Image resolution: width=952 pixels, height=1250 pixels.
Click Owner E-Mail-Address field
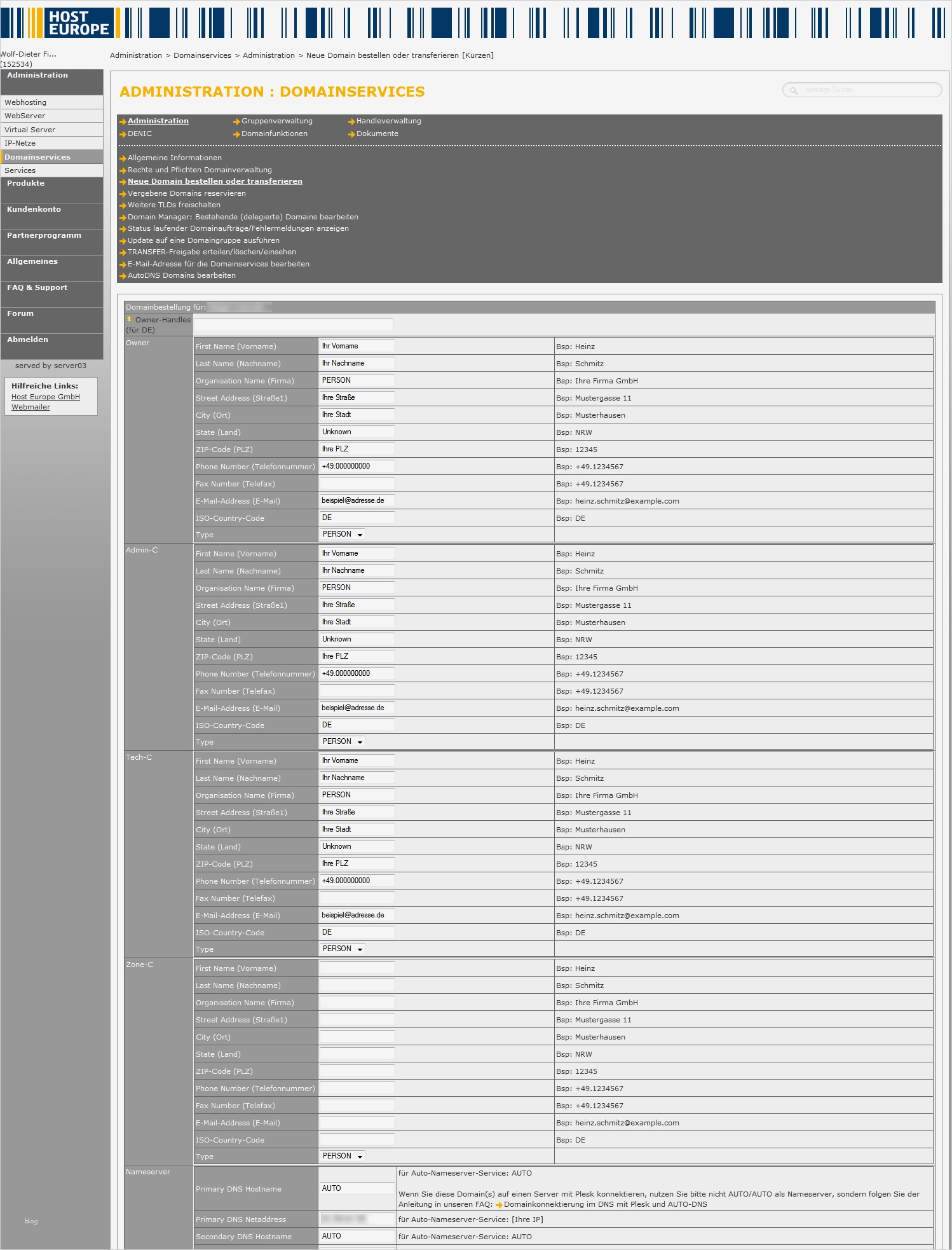[x=357, y=500]
